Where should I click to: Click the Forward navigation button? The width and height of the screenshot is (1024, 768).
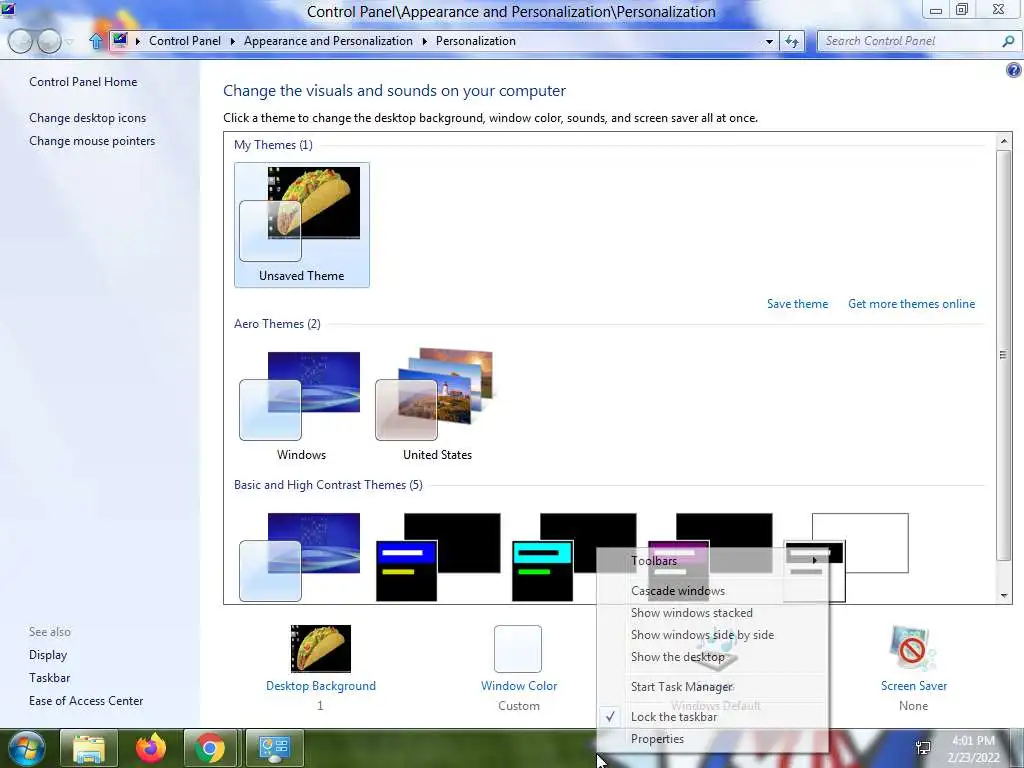49,41
